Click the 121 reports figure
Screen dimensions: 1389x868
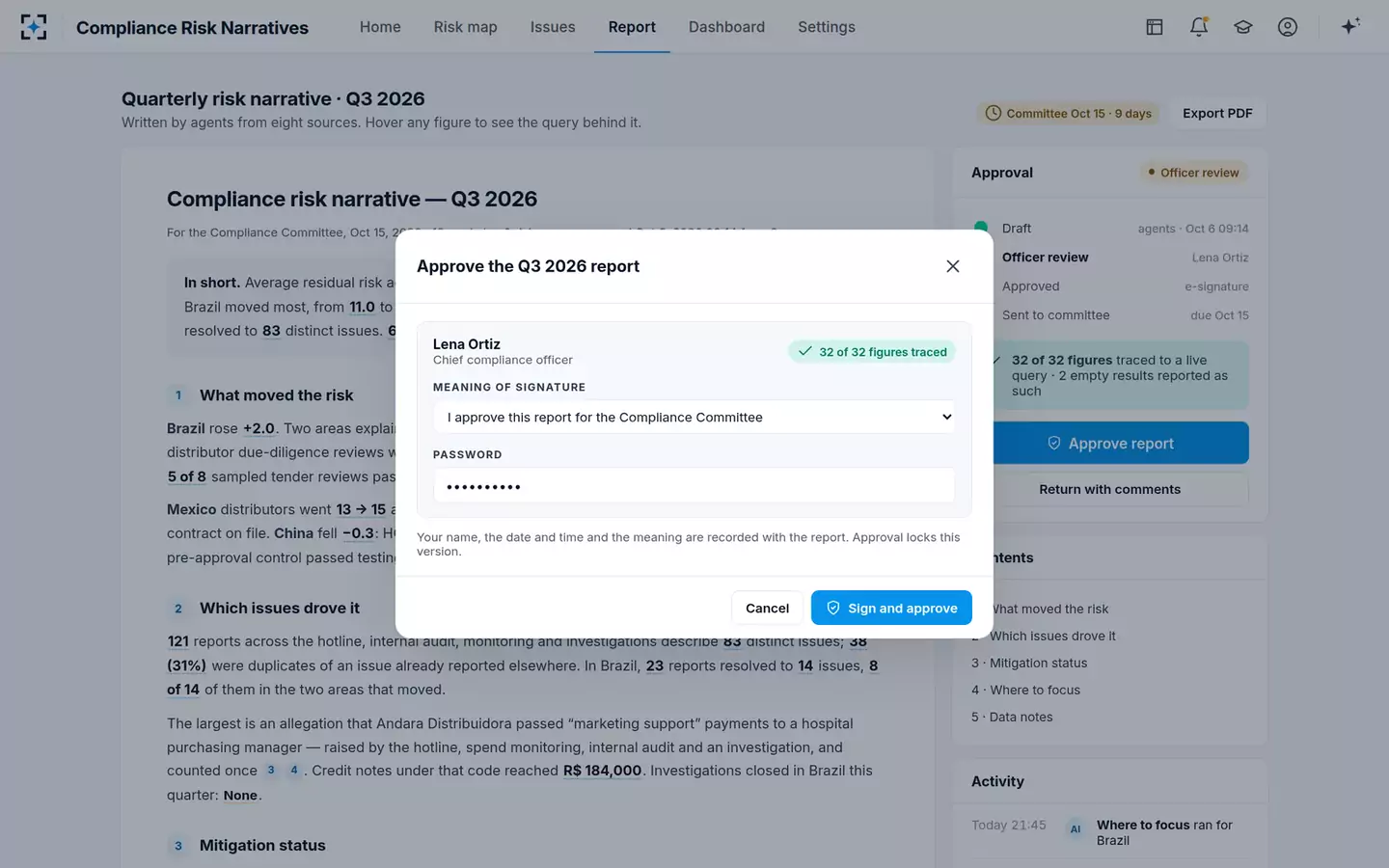[x=177, y=641]
